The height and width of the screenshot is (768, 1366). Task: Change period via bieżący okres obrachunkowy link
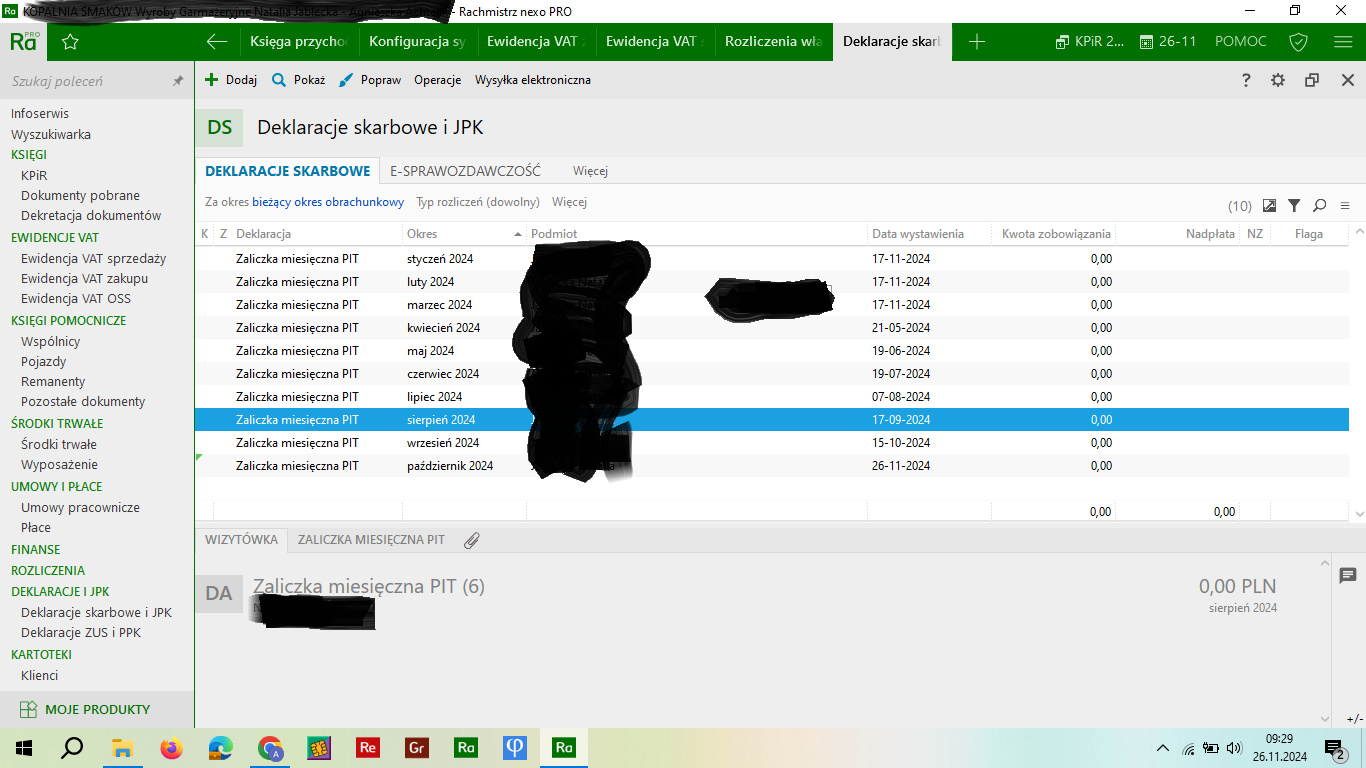pos(328,202)
